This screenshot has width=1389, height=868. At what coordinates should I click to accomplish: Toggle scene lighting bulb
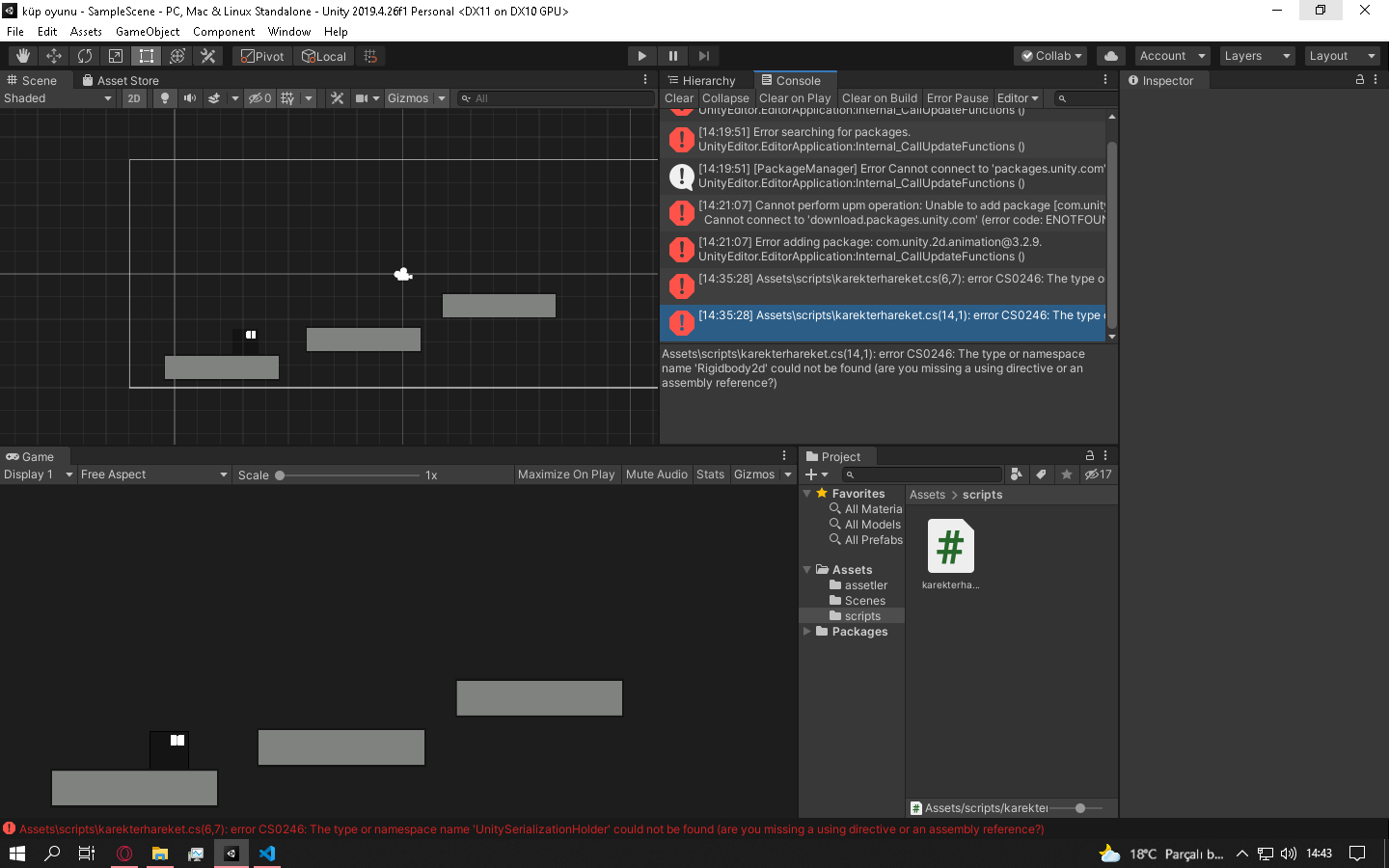pos(165,98)
